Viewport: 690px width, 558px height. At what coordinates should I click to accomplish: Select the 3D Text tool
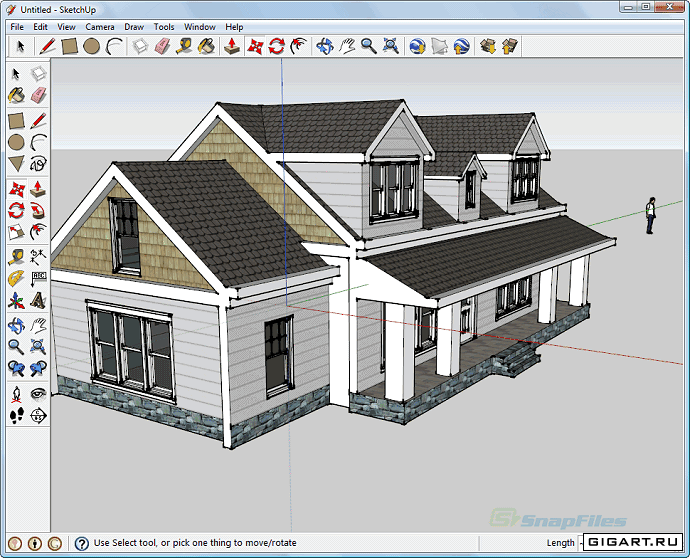38,301
